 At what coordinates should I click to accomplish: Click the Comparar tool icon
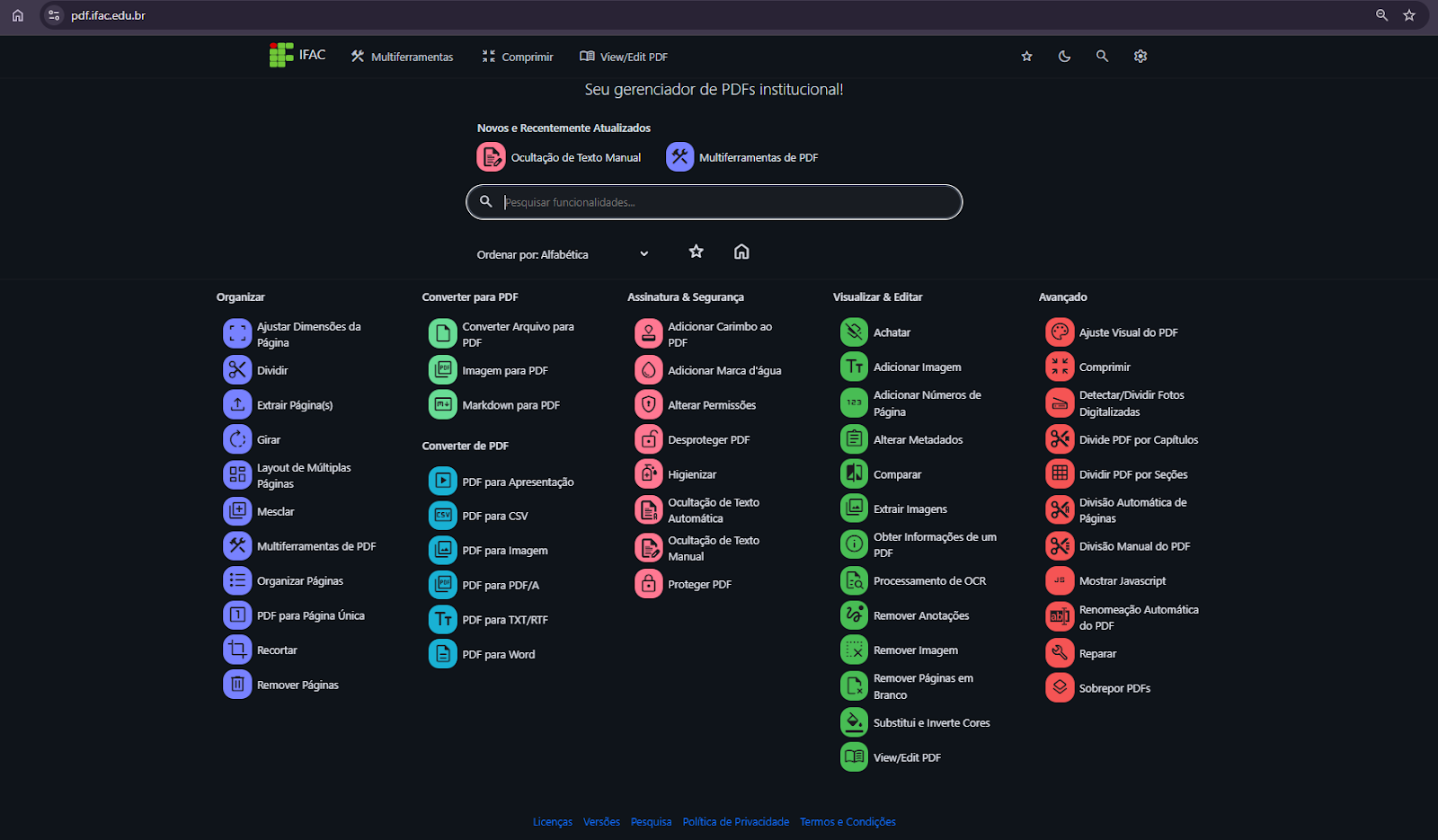pos(854,473)
